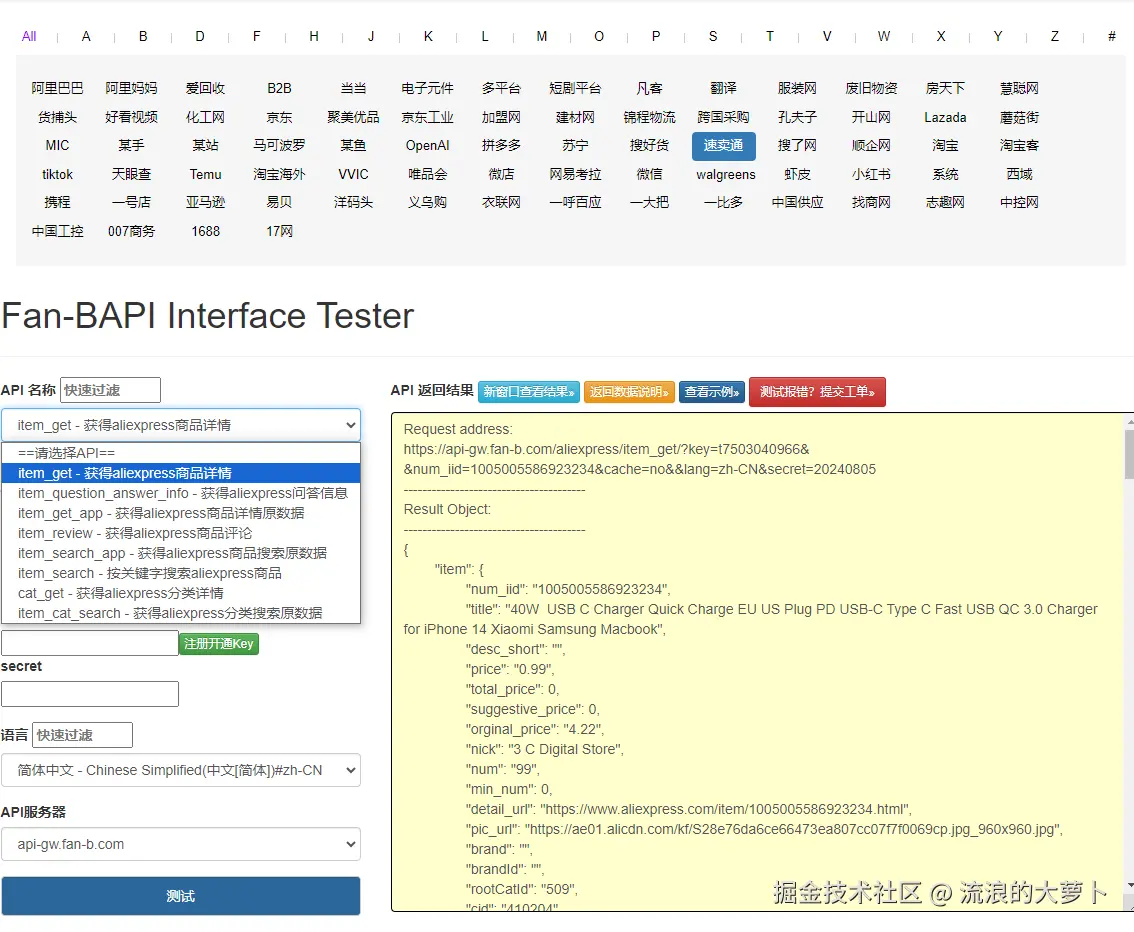Choose the B2B platform
The width and height of the screenshot is (1134, 932).
[279, 88]
